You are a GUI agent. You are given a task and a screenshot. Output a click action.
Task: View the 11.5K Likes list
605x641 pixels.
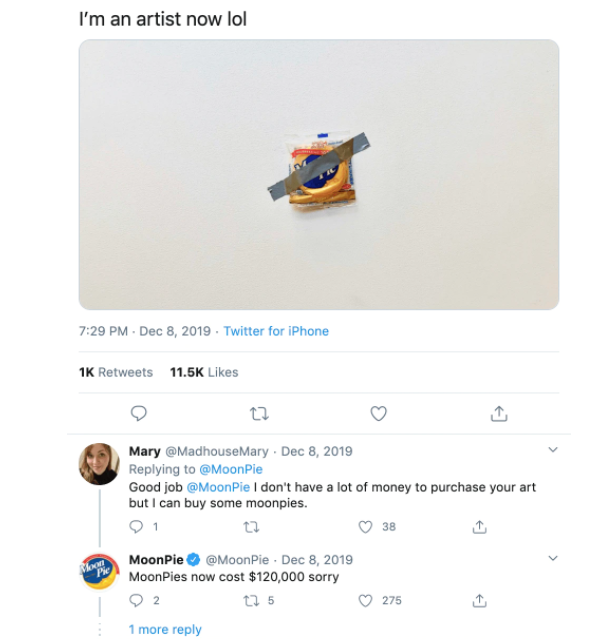[x=204, y=372]
